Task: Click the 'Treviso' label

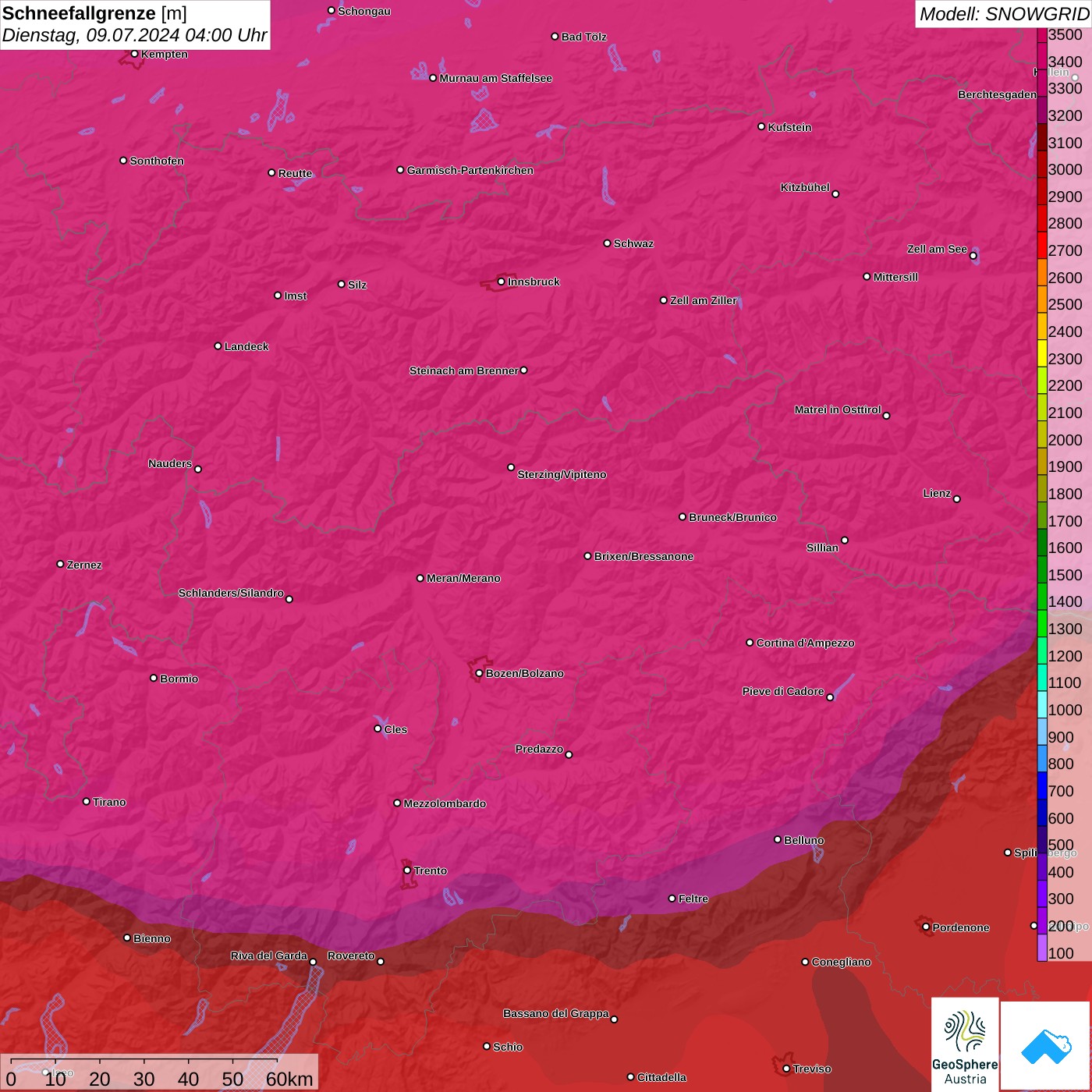Action: click(812, 1069)
